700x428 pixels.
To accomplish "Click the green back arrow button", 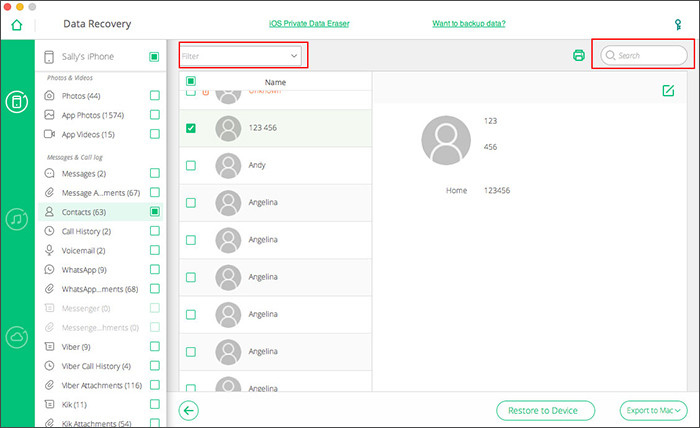I will point(190,410).
